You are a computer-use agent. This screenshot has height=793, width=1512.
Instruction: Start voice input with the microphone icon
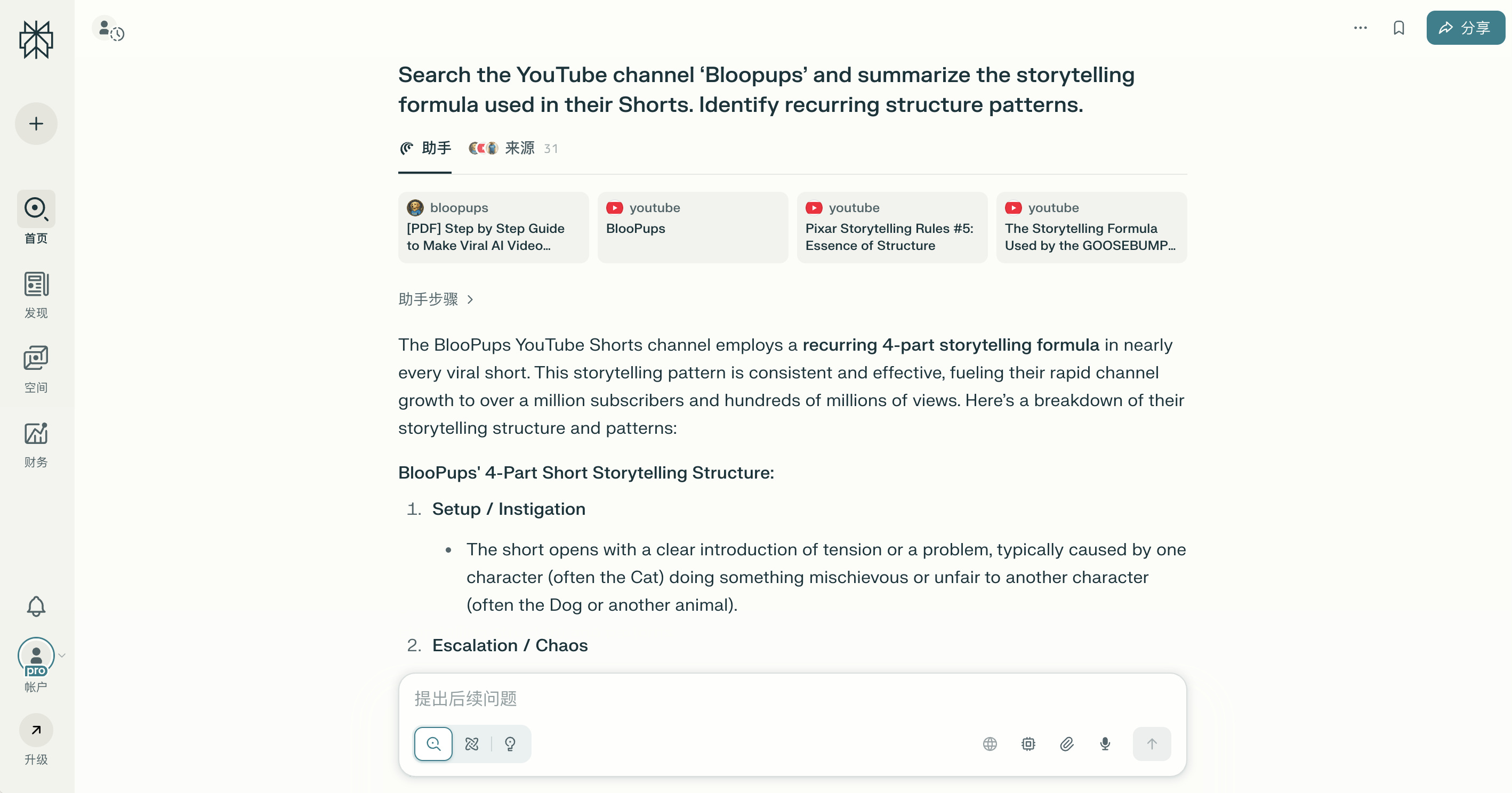coord(1105,744)
